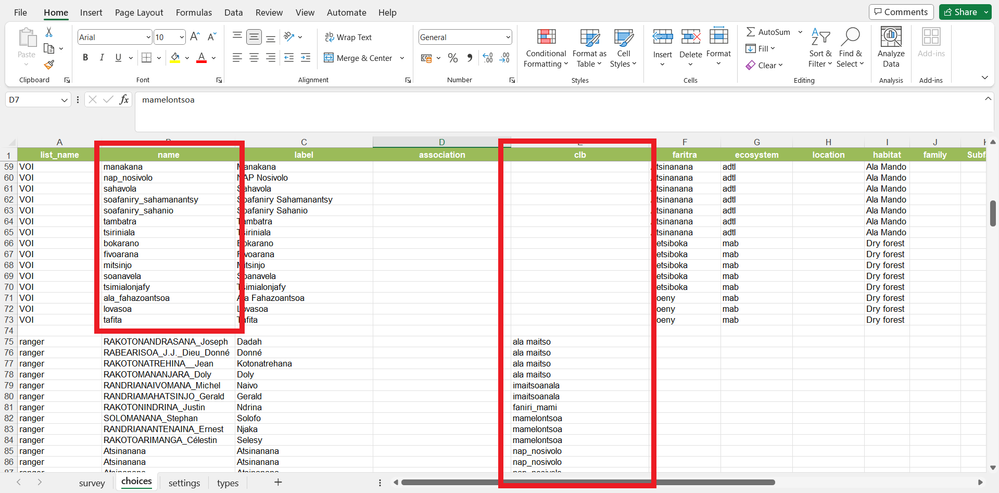Switch to the survey sheet tab
The width and height of the screenshot is (999, 493).
(x=92, y=483)
